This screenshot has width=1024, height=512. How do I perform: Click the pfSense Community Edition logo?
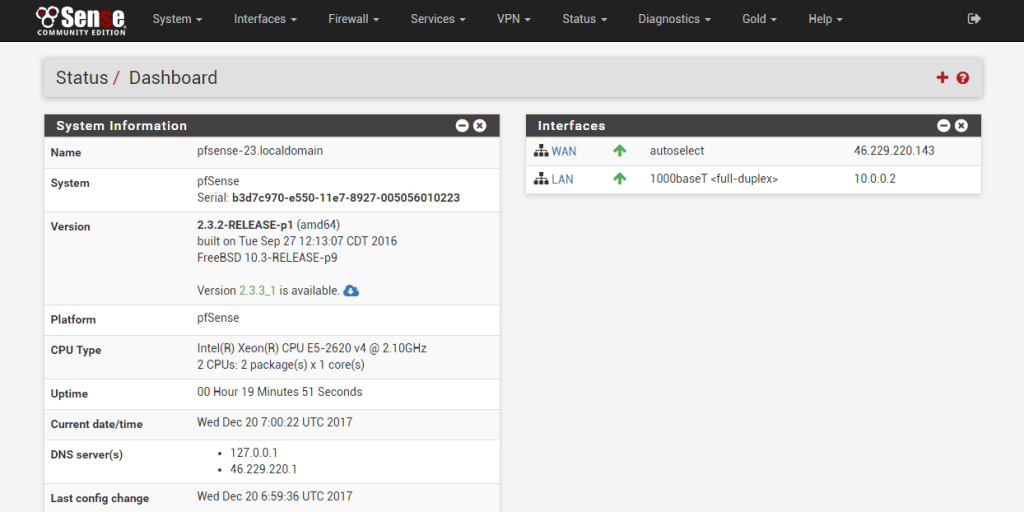tap(81, 20)
